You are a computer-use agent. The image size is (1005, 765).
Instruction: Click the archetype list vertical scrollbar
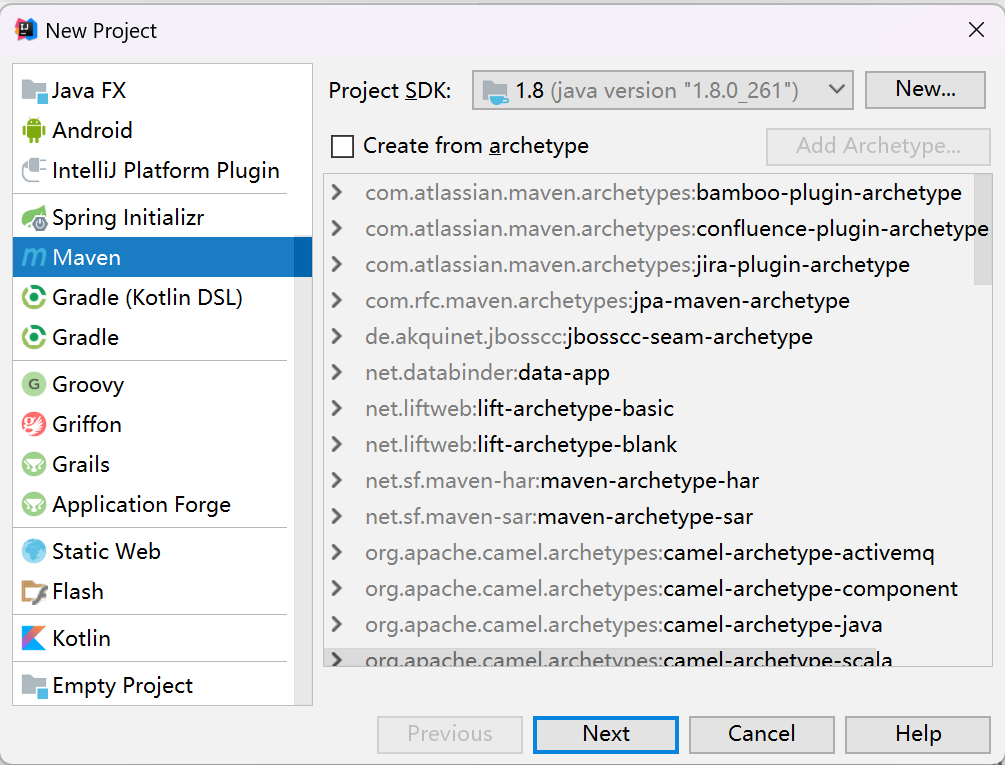tap(983, 229)
